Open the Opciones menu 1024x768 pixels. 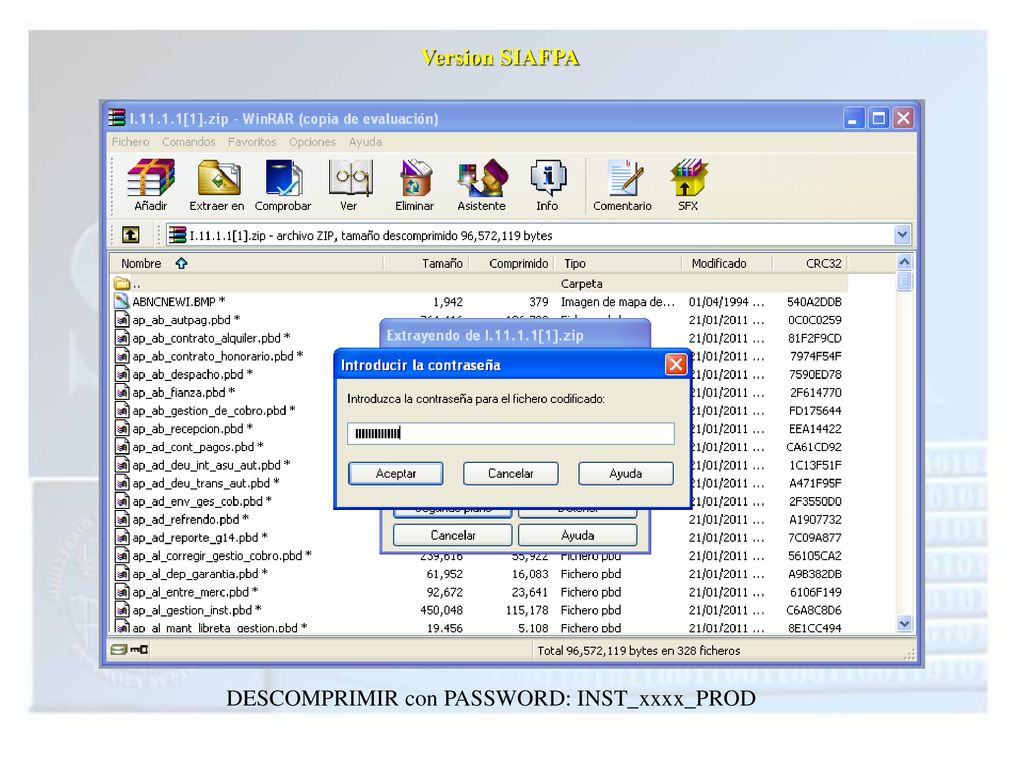pos(312,142)
